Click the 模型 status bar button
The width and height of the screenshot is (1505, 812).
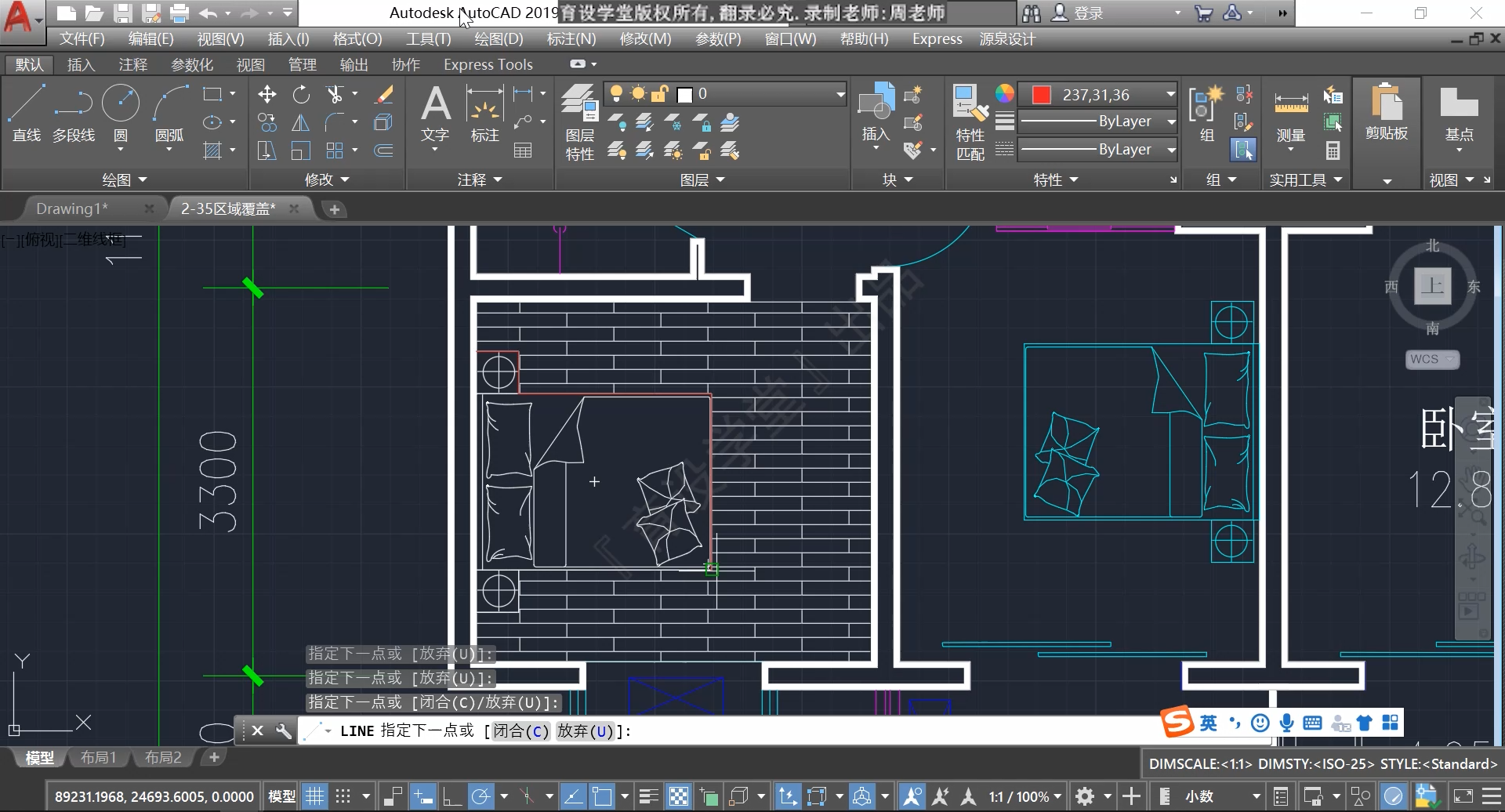pyautogui.click(x=281, y=796)
